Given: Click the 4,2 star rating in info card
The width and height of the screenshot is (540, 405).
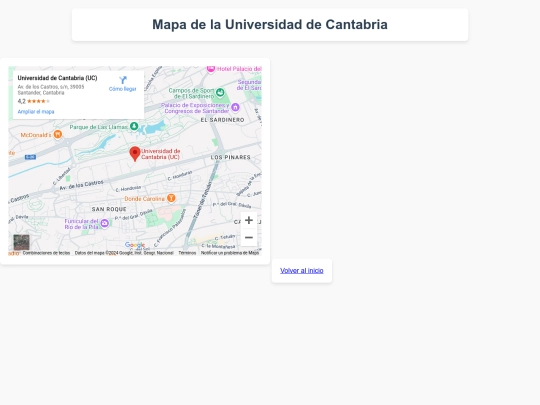Looking at the screenshot, I should (x=34, y=101).
